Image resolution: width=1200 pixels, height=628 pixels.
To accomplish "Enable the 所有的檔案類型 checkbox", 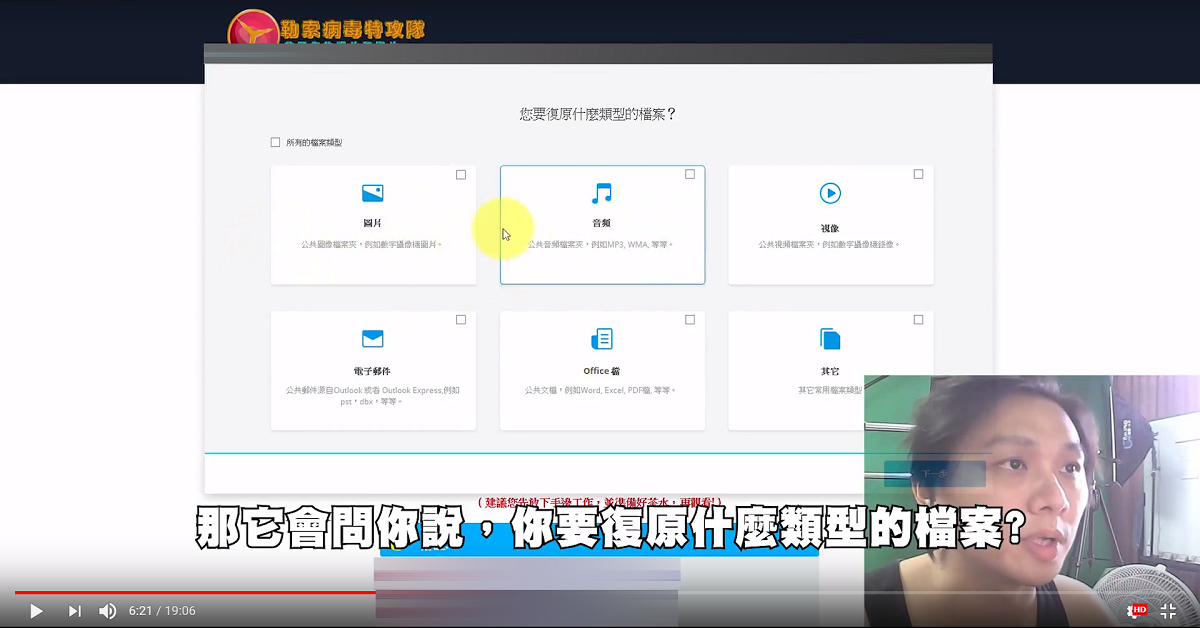I will [275, 141].
